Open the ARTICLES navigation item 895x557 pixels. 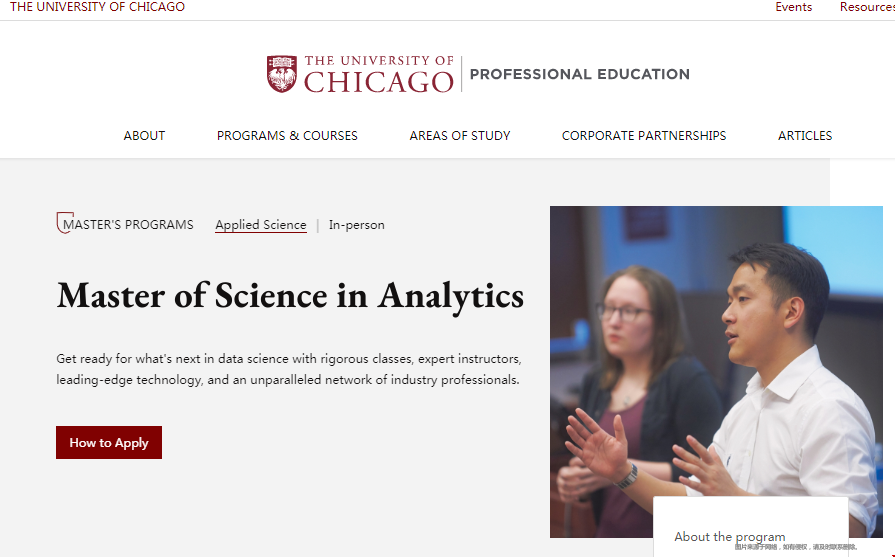pos(805,136)
